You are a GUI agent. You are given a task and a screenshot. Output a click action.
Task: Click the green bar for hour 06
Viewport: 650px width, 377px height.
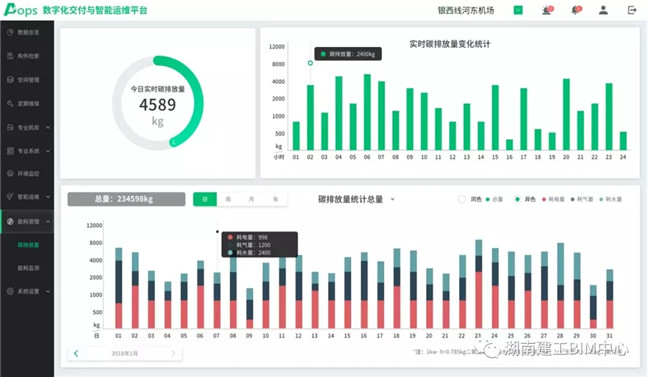pos(367,112)
